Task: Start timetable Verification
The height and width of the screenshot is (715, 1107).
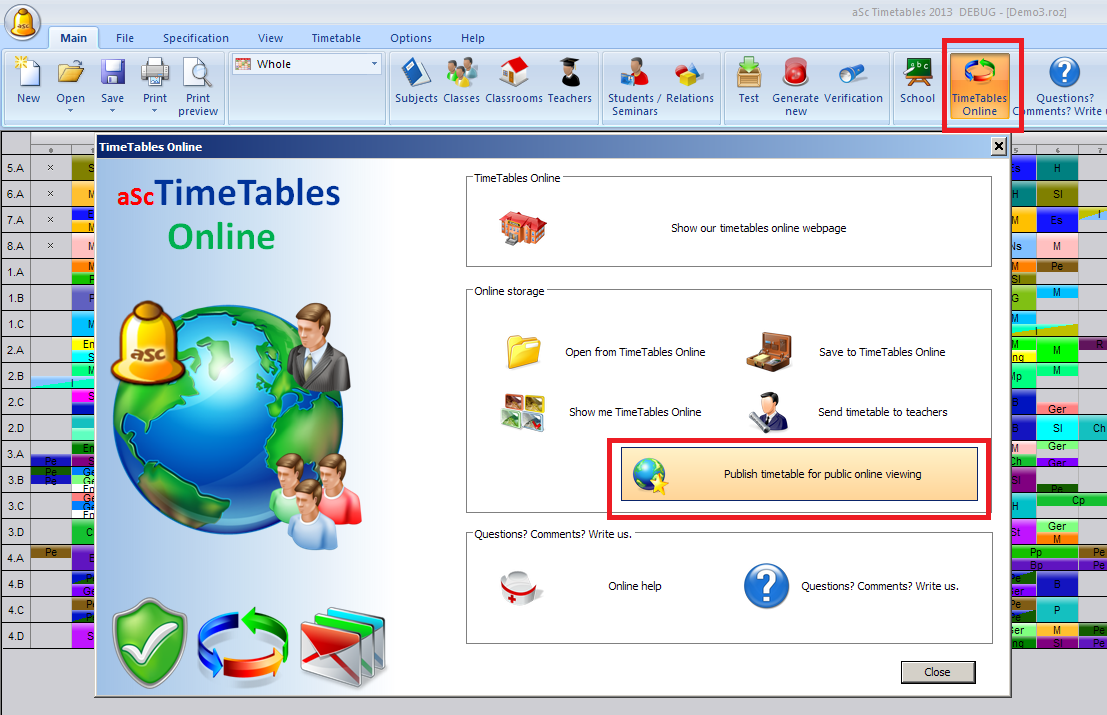Action: click(x=853, y=81)
